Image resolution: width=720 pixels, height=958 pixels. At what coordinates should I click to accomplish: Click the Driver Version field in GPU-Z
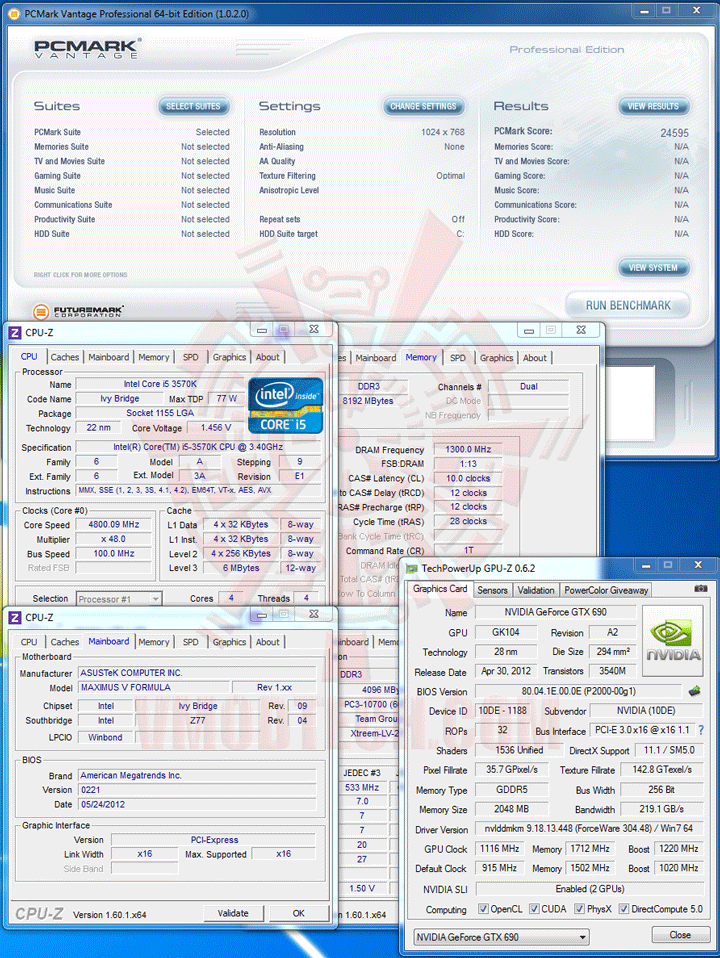pos(590,829)
